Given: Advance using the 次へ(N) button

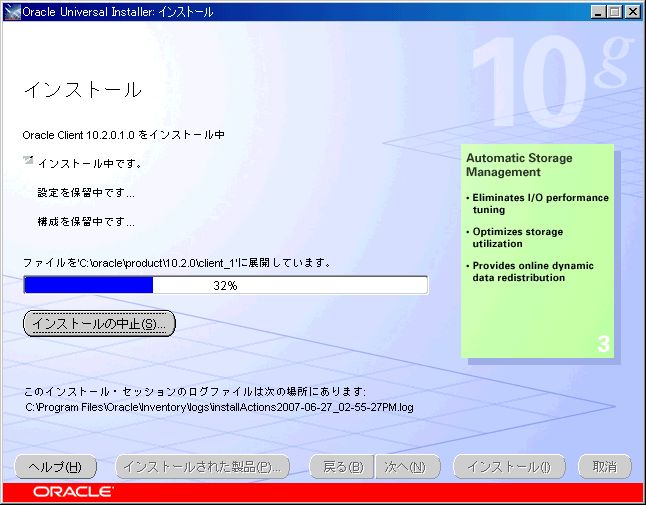Looking at the screenshot, I should (x=407, y=467).
